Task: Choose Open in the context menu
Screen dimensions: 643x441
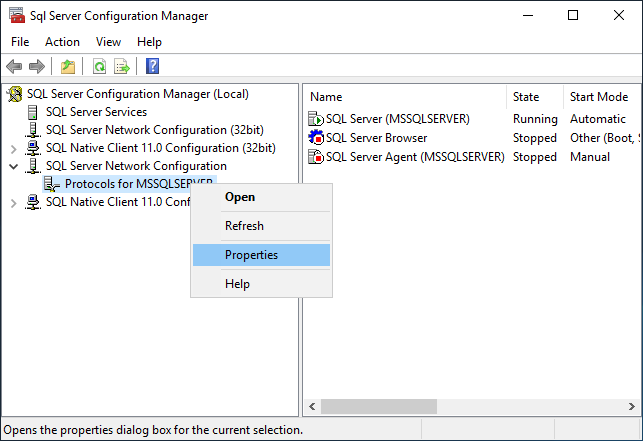Action: (240, 197)
